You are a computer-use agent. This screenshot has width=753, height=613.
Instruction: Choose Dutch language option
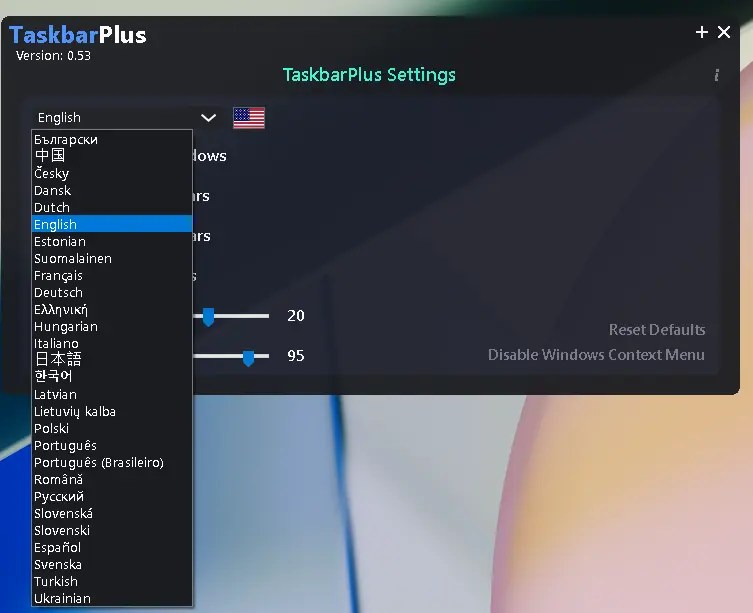point(112,207)
